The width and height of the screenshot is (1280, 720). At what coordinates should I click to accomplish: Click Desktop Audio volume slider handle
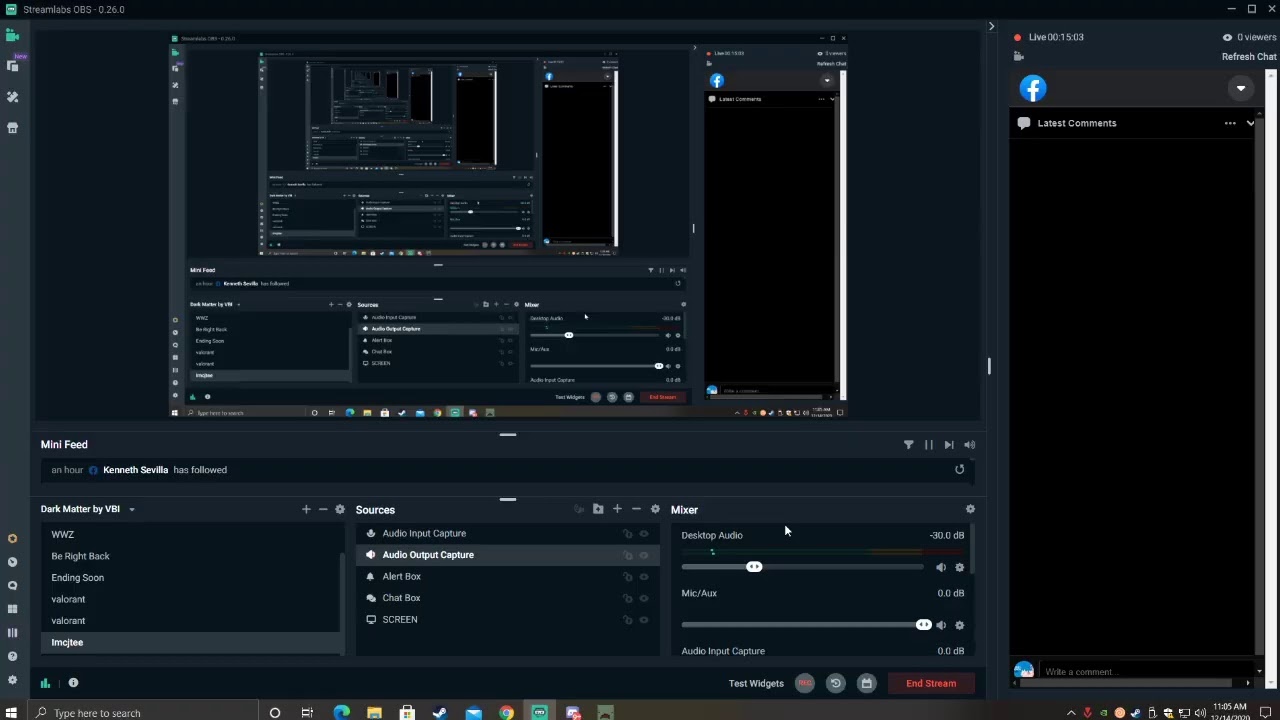click(754, 567)
